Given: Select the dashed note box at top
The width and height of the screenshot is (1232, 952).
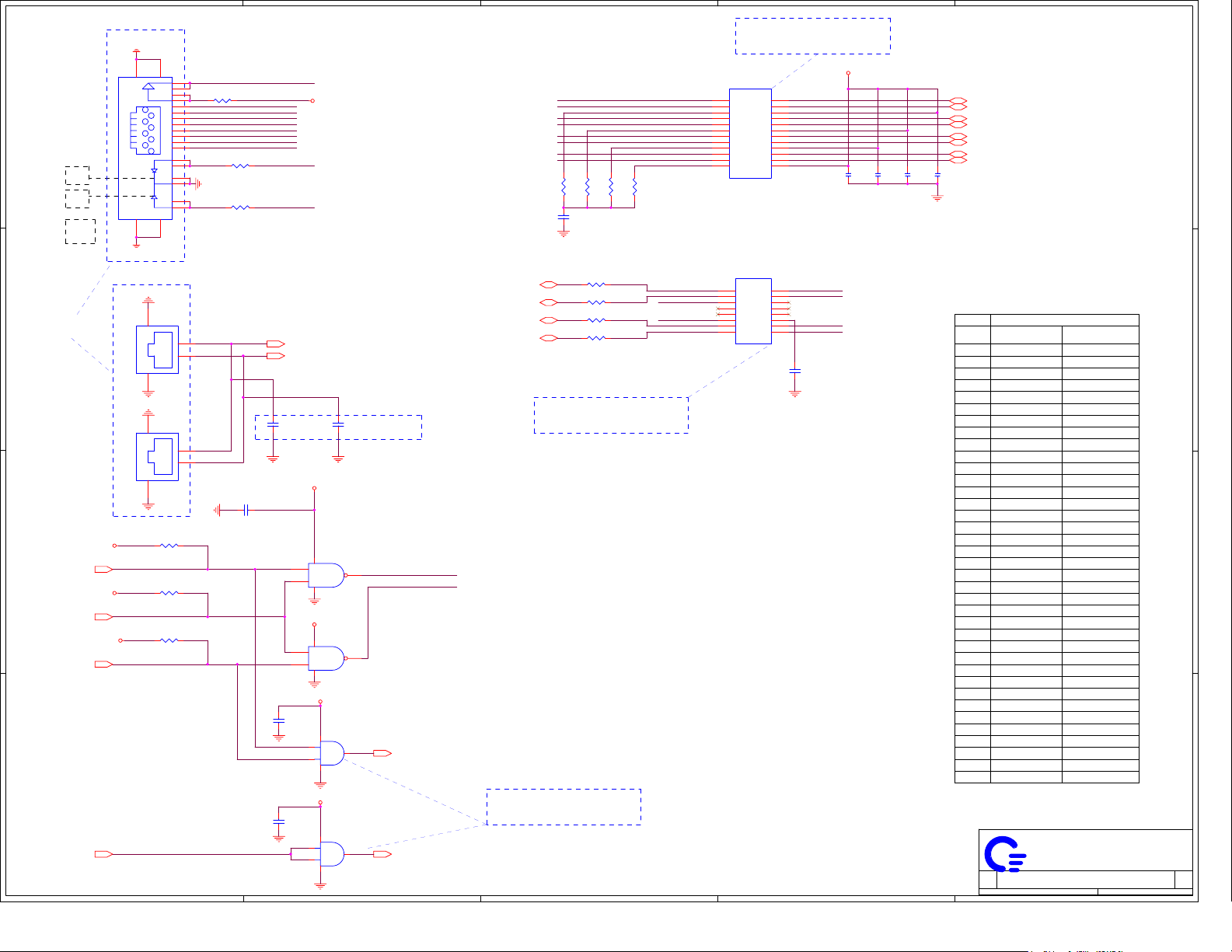Looking at the screenshot, I should [x=813, y=37].
